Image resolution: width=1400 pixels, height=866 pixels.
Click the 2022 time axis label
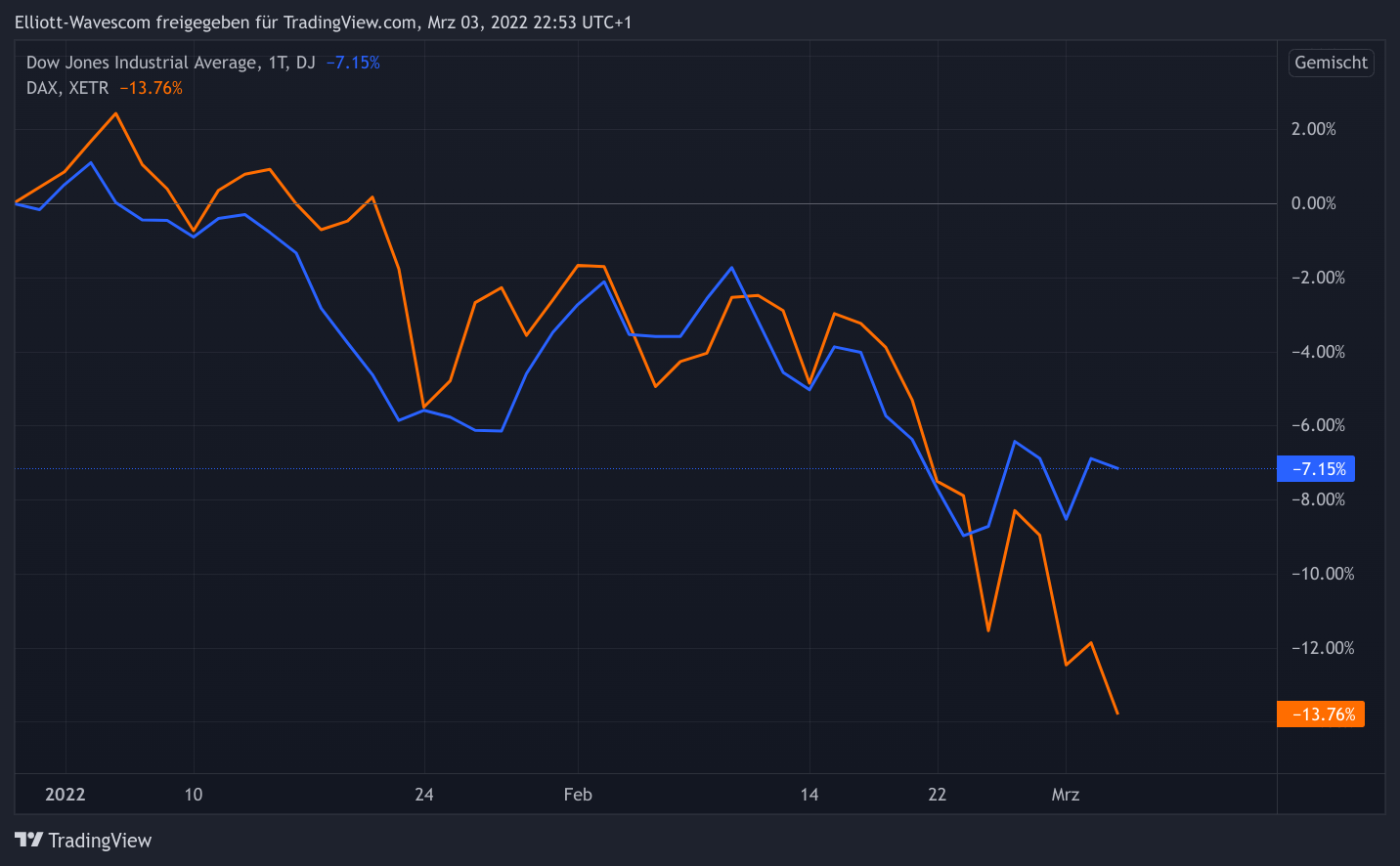coord(66,795)
